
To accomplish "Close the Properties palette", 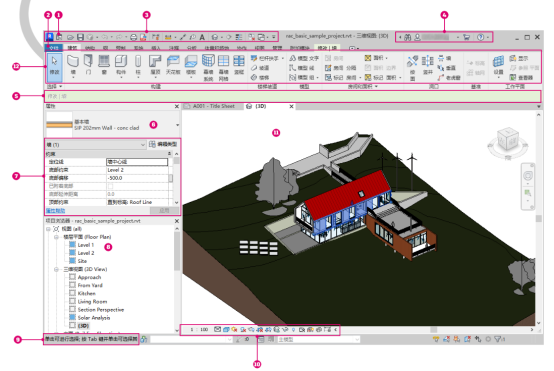I will 177,106.
